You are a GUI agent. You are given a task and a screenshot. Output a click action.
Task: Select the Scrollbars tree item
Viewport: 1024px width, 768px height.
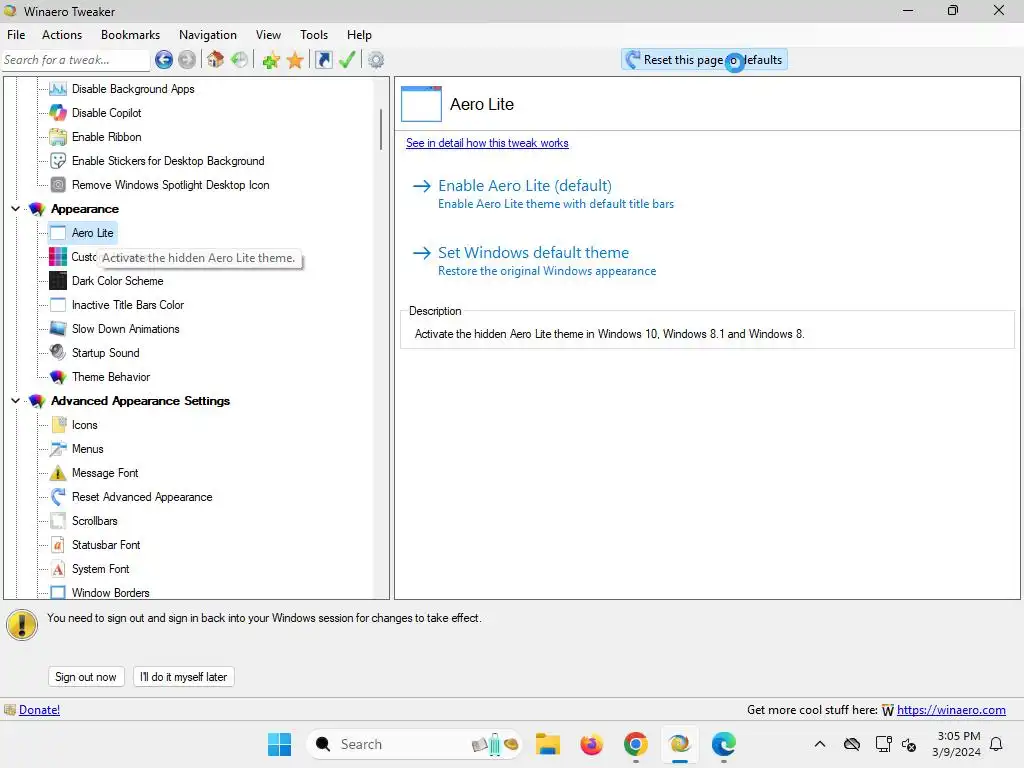95,521
